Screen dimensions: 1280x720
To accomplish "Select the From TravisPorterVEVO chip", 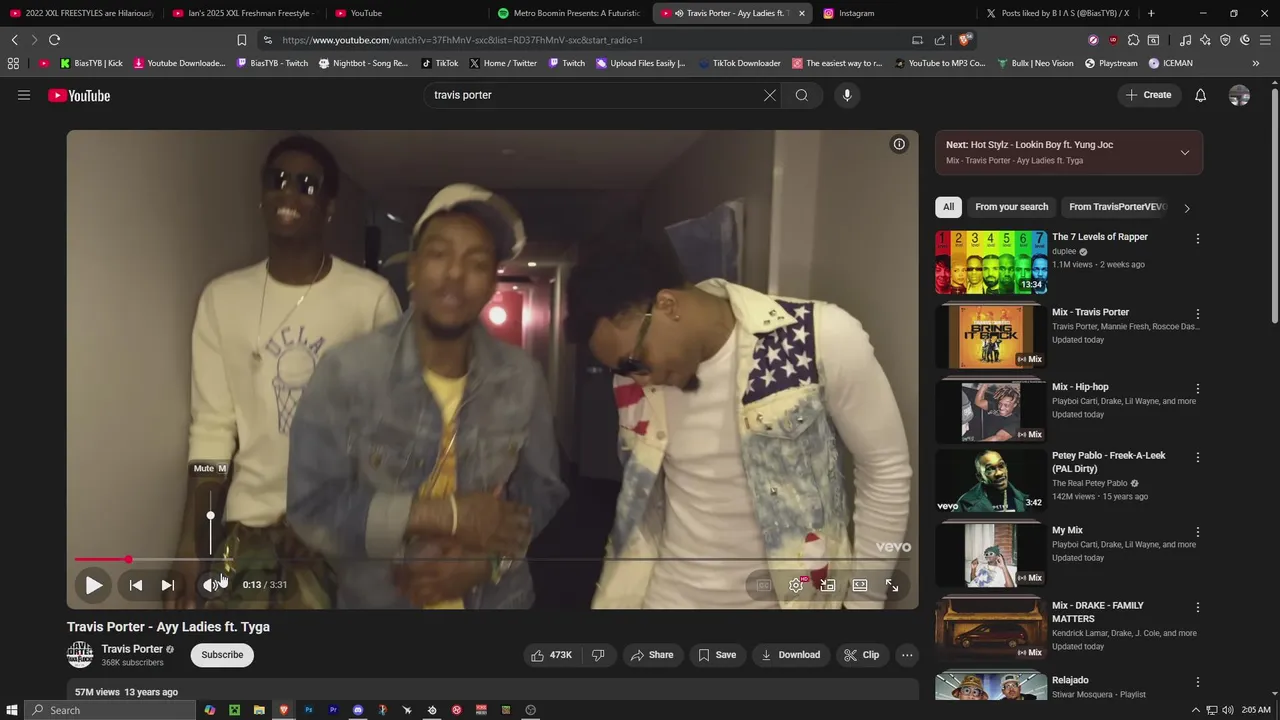I will 1117,207.
